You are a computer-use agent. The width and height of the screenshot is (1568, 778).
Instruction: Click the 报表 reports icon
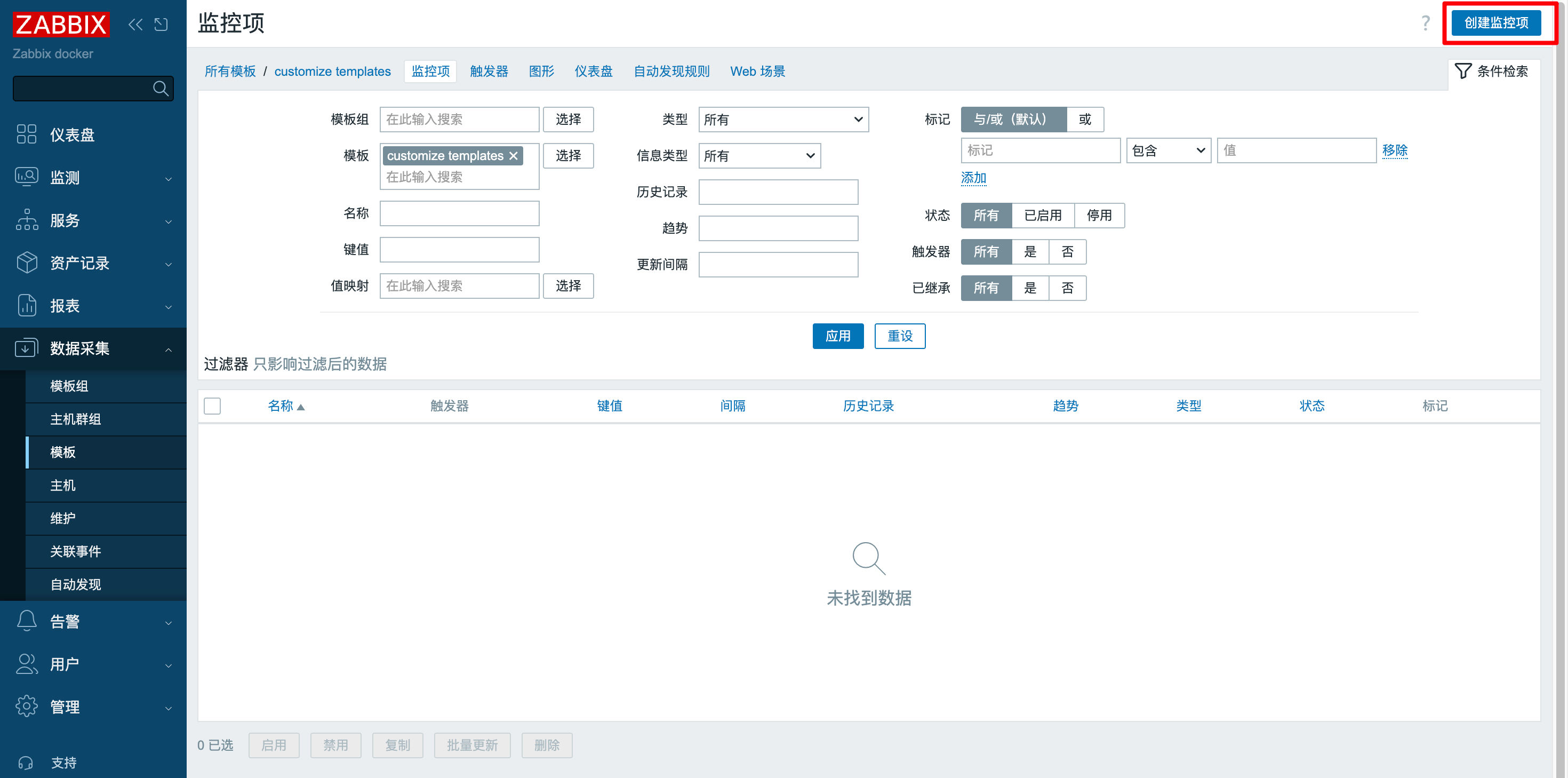(27, 305)
